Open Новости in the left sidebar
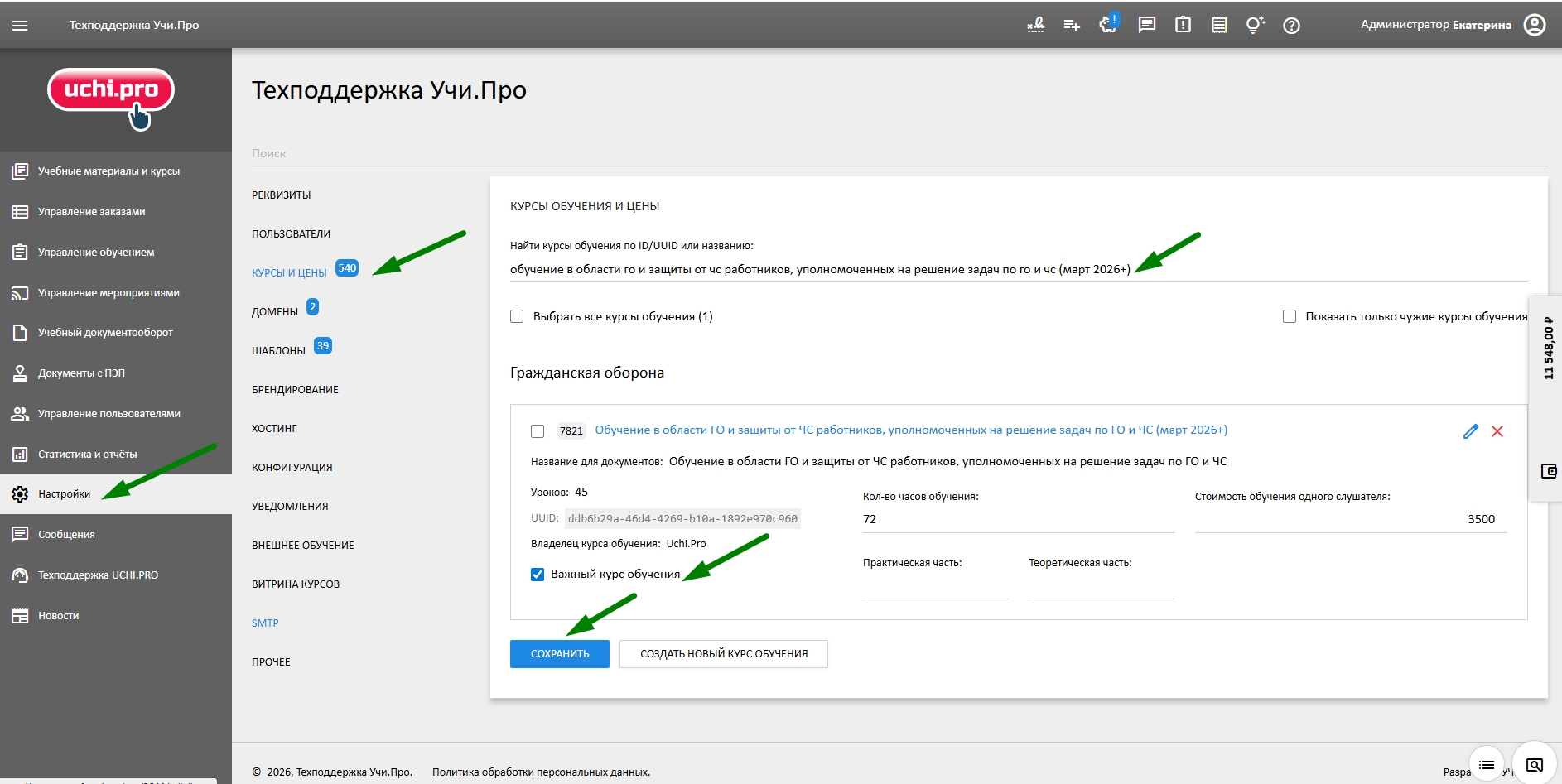This screenshot has height=784, width=1562. point(116,616)
